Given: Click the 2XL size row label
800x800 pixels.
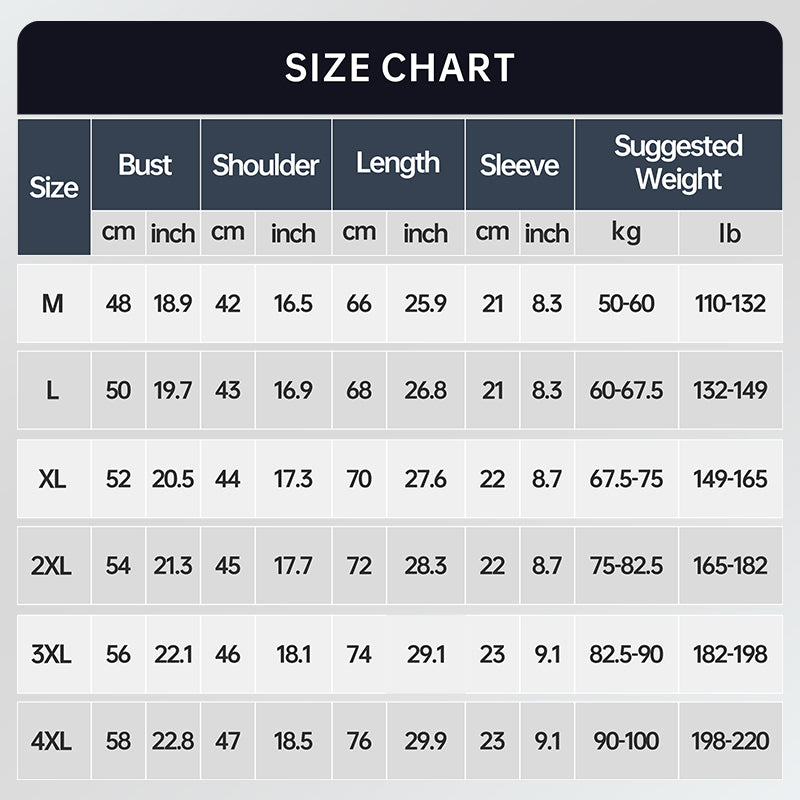Looking at the screenshot, I should (x=53, y=566).
